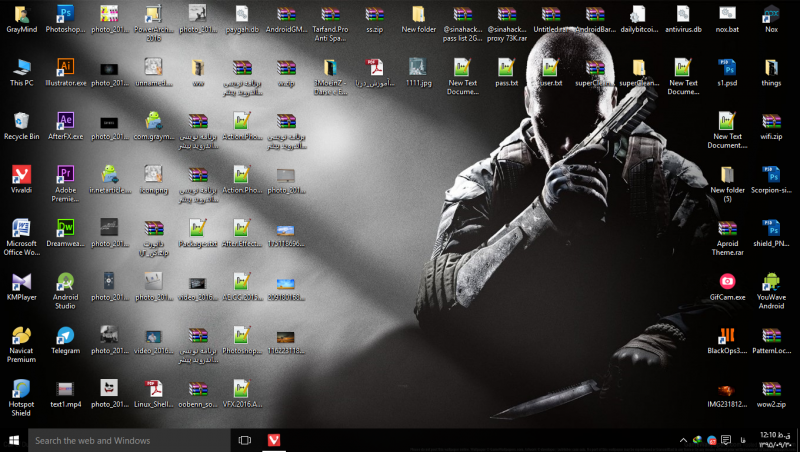This screenshot has width=800, height=452.
Task: Select the antivirus.db file
Action: (x=683, y=19)
